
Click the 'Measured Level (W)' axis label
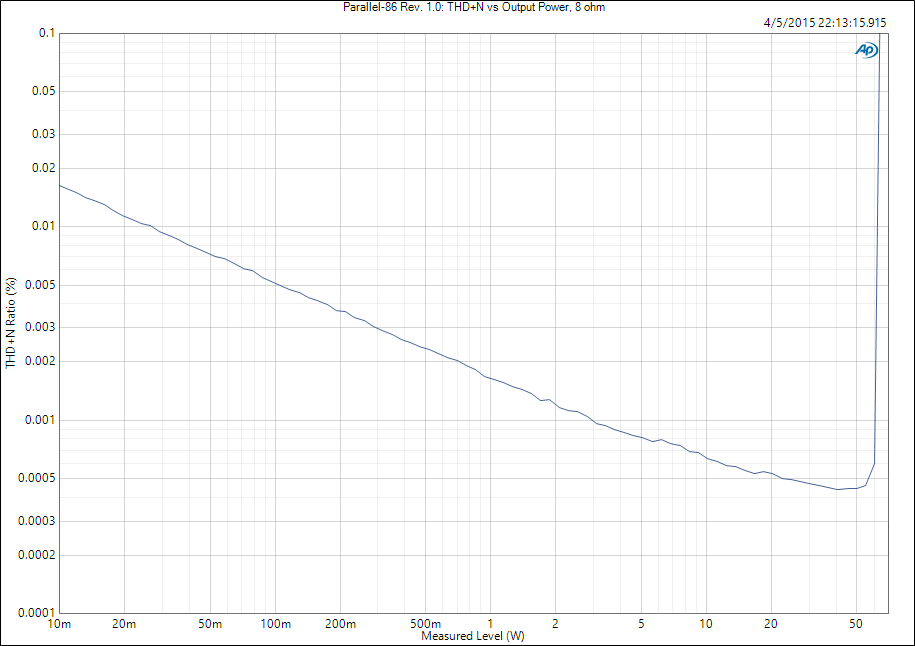(x=473, y=635)
